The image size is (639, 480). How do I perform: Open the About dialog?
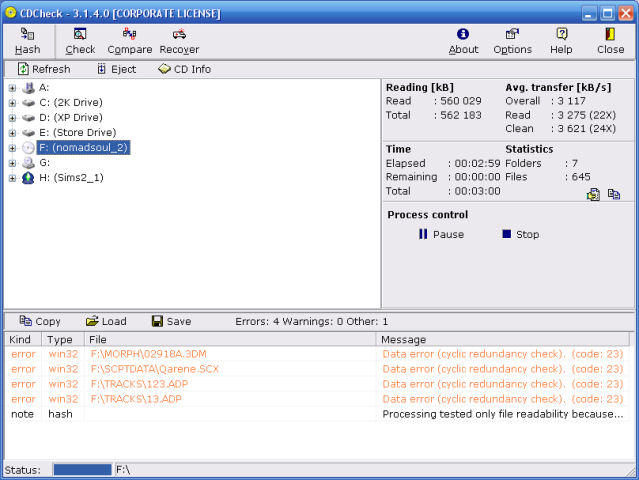click(x=463, y=41)
